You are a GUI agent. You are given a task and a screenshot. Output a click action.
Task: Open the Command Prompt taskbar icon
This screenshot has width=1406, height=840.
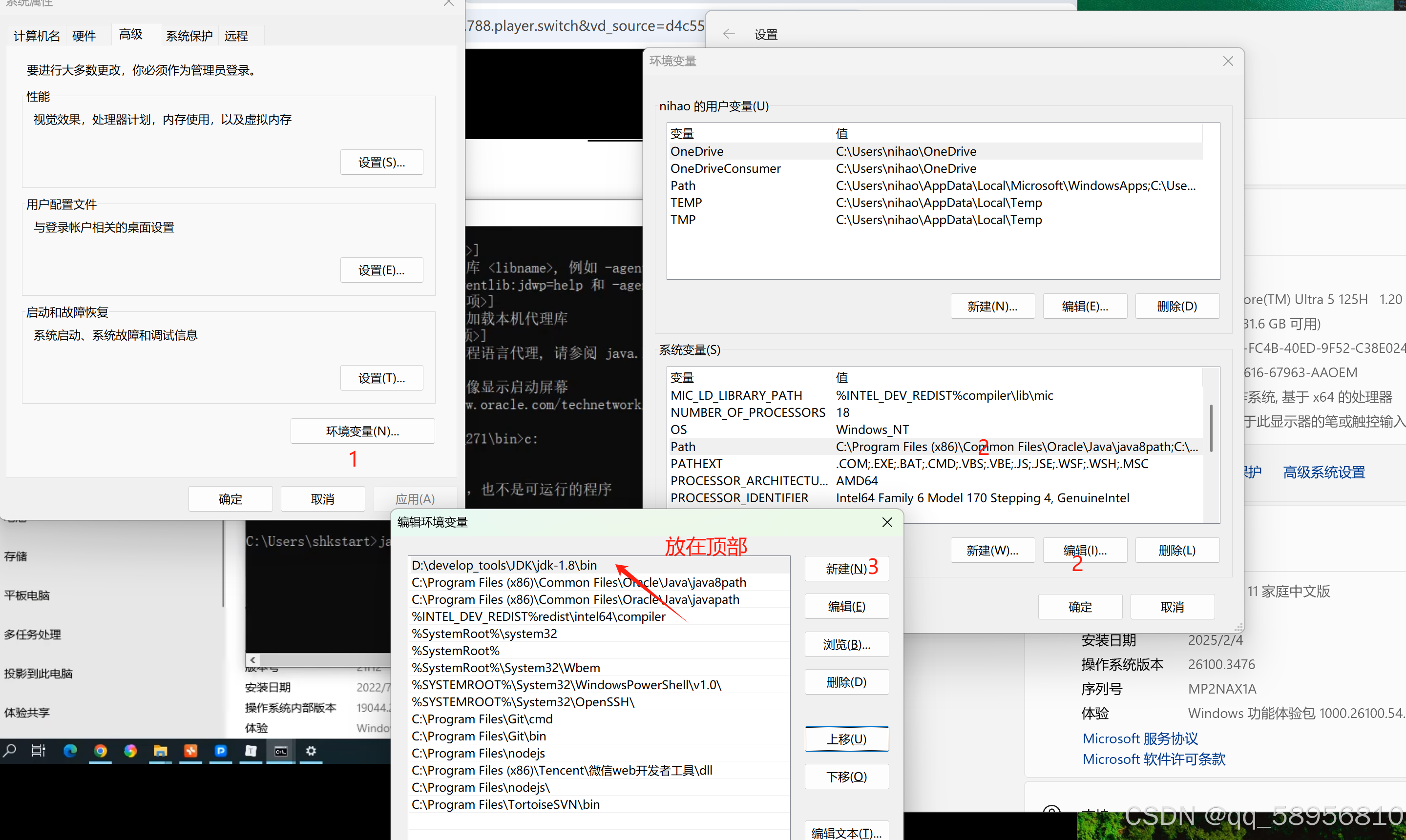(280, 752)
